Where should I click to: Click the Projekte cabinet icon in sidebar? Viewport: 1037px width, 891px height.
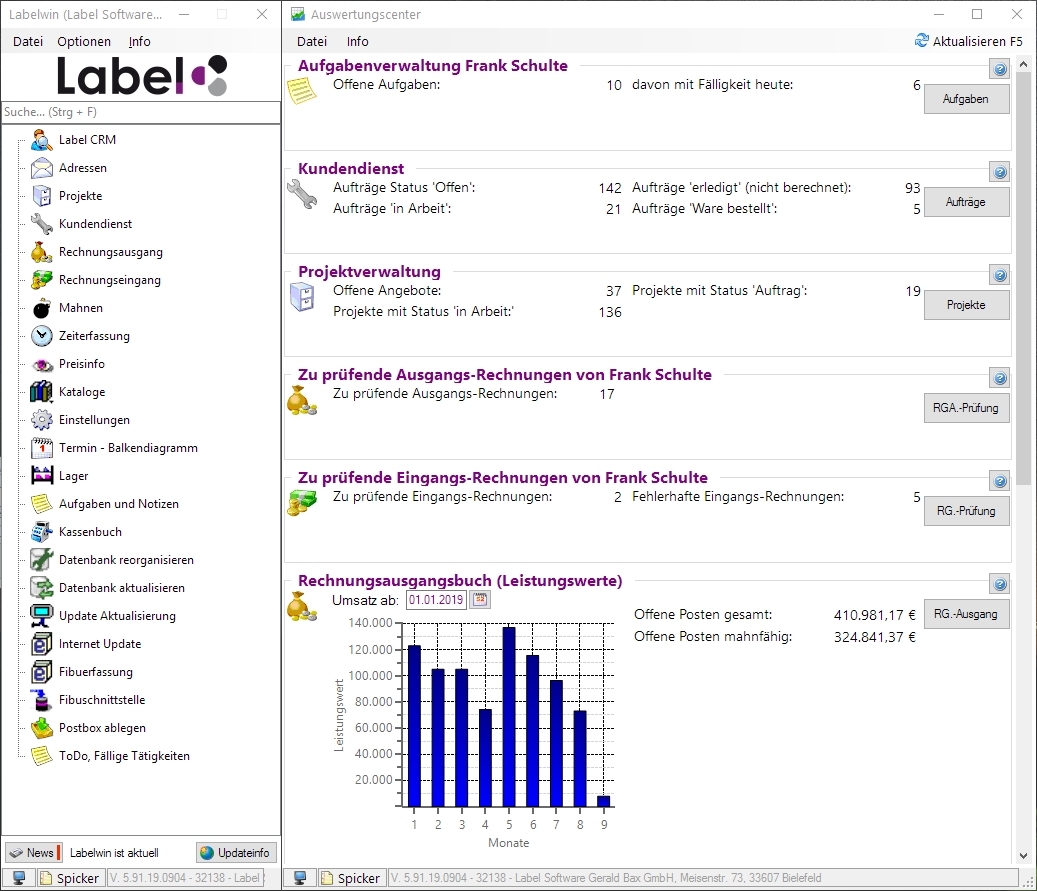click(42, 196)
